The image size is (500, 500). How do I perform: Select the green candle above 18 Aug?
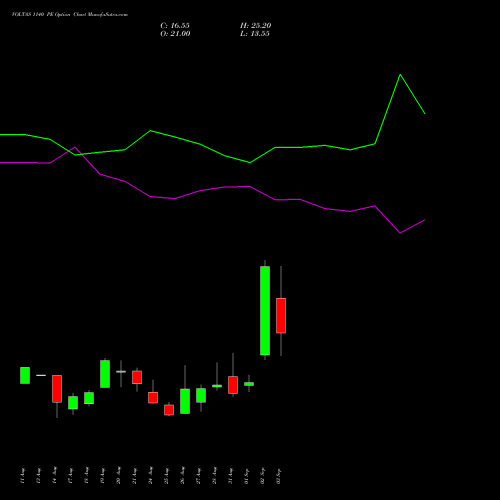point(89,398)
